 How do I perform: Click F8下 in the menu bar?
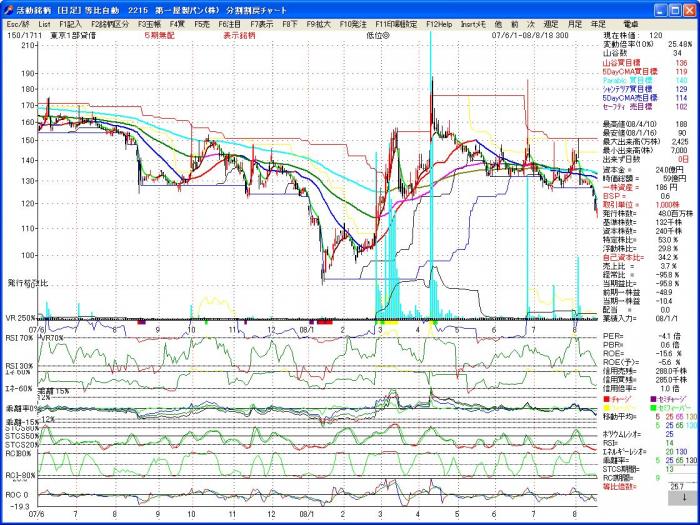[290, 24]
